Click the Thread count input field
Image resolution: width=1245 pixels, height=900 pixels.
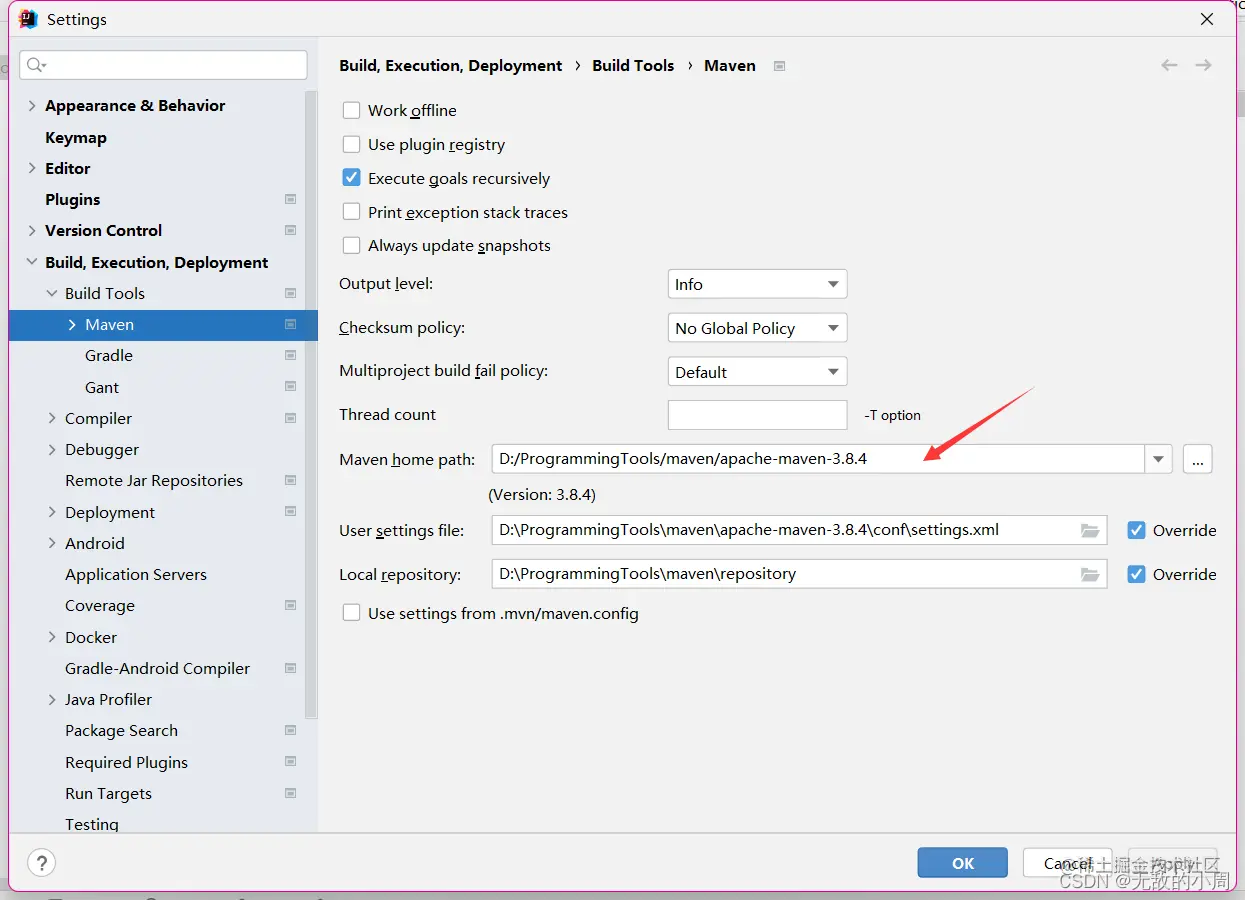coord(757,415)
